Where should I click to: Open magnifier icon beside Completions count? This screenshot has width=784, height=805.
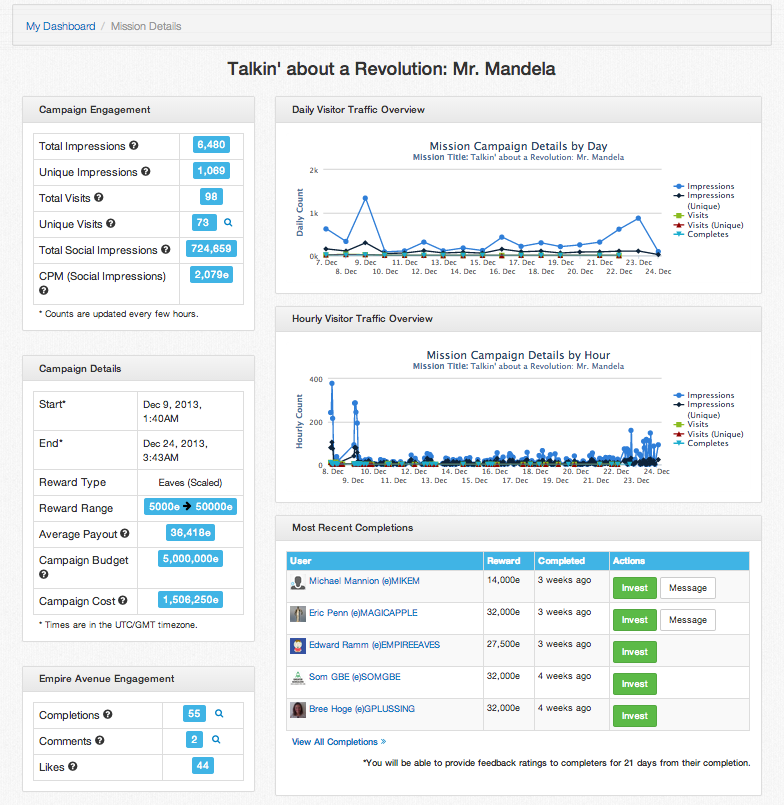pos(220,715)
